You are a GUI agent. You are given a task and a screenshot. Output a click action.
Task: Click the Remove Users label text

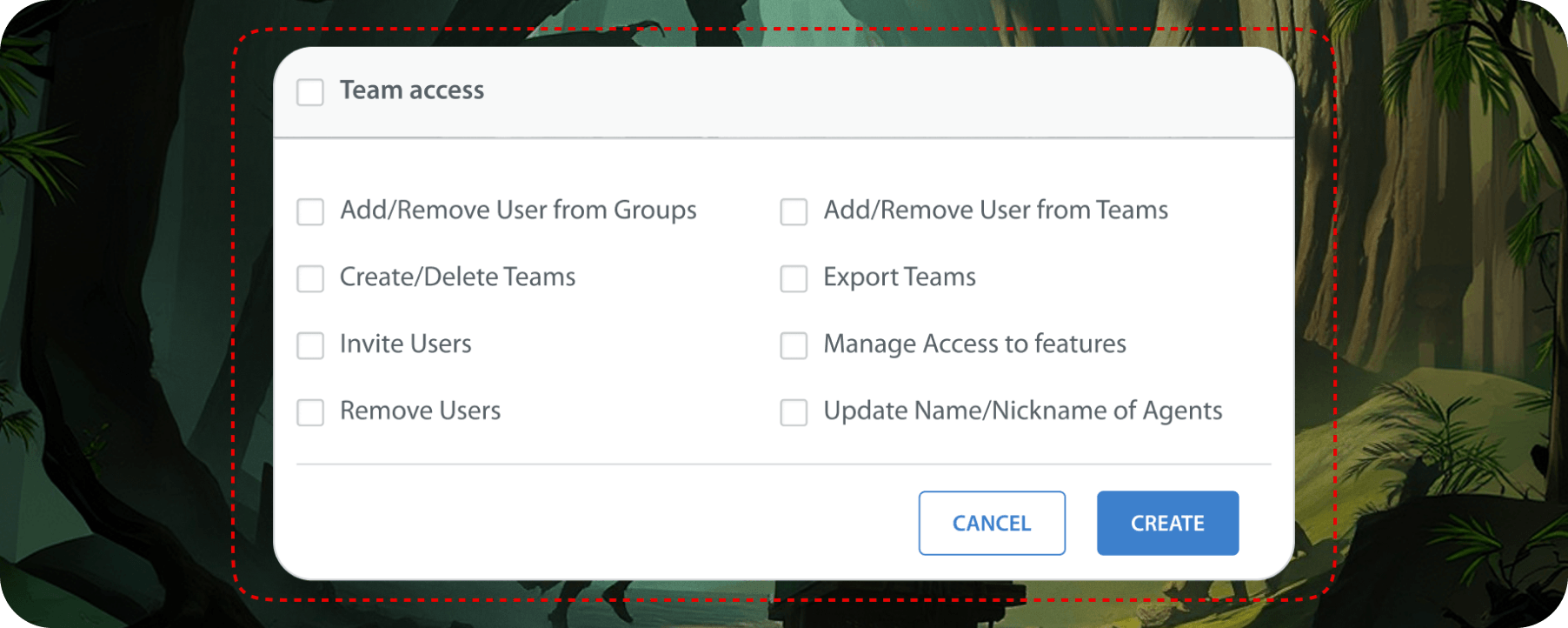[421, 411]
